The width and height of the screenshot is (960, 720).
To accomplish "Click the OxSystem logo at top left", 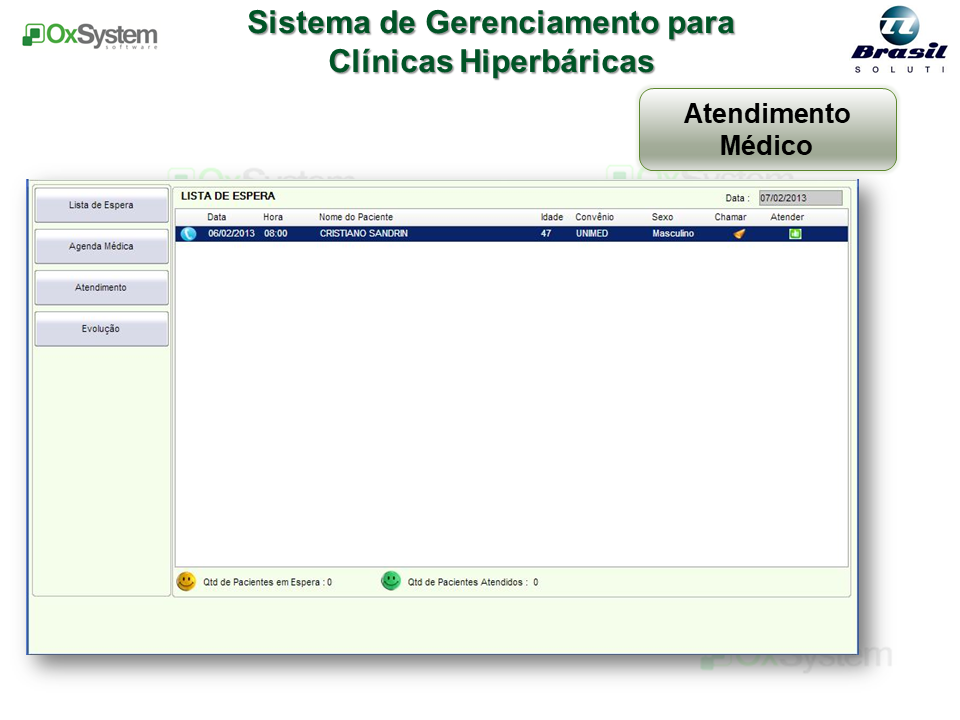I will point(90,36).
